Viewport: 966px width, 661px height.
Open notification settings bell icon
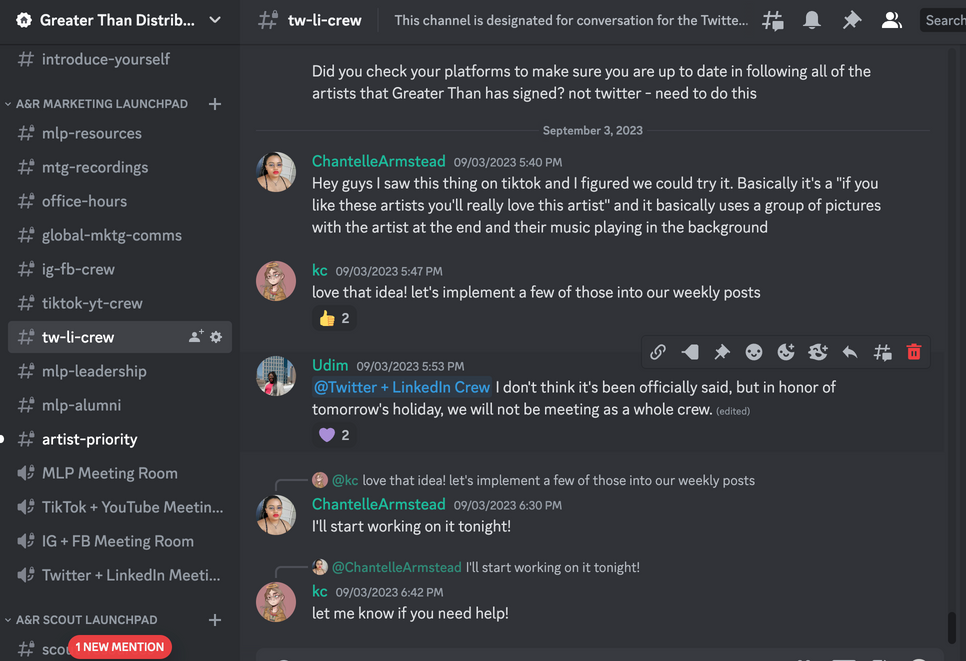[812, 20]
